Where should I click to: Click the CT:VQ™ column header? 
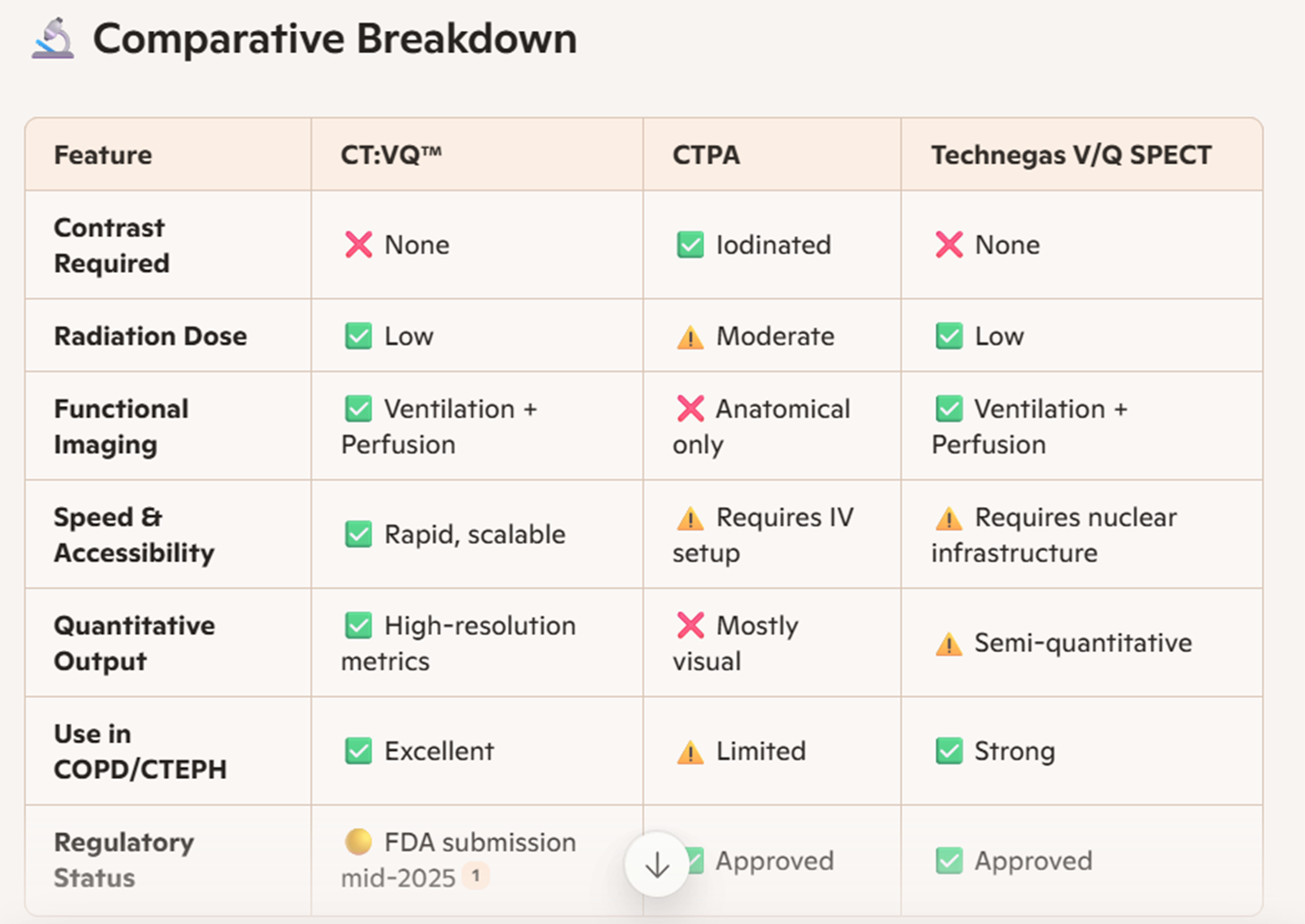[391, 155]
